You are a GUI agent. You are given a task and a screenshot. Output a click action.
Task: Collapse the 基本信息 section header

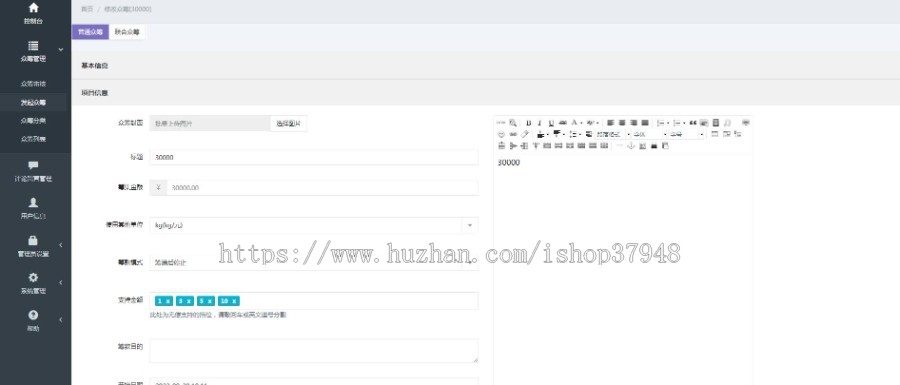486,65
